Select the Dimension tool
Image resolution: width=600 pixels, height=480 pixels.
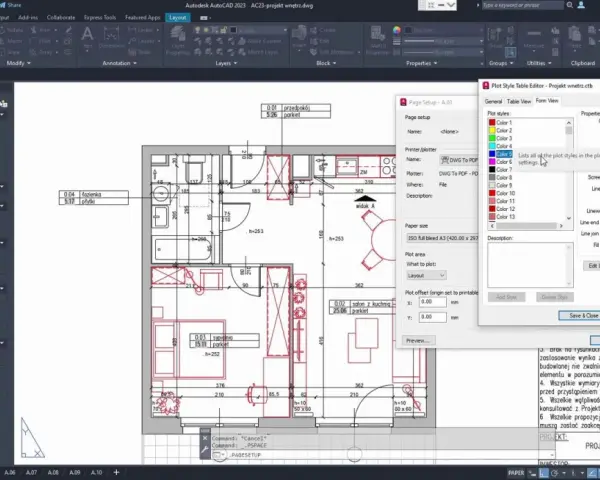pyautogui.click(x=111, y=38)
